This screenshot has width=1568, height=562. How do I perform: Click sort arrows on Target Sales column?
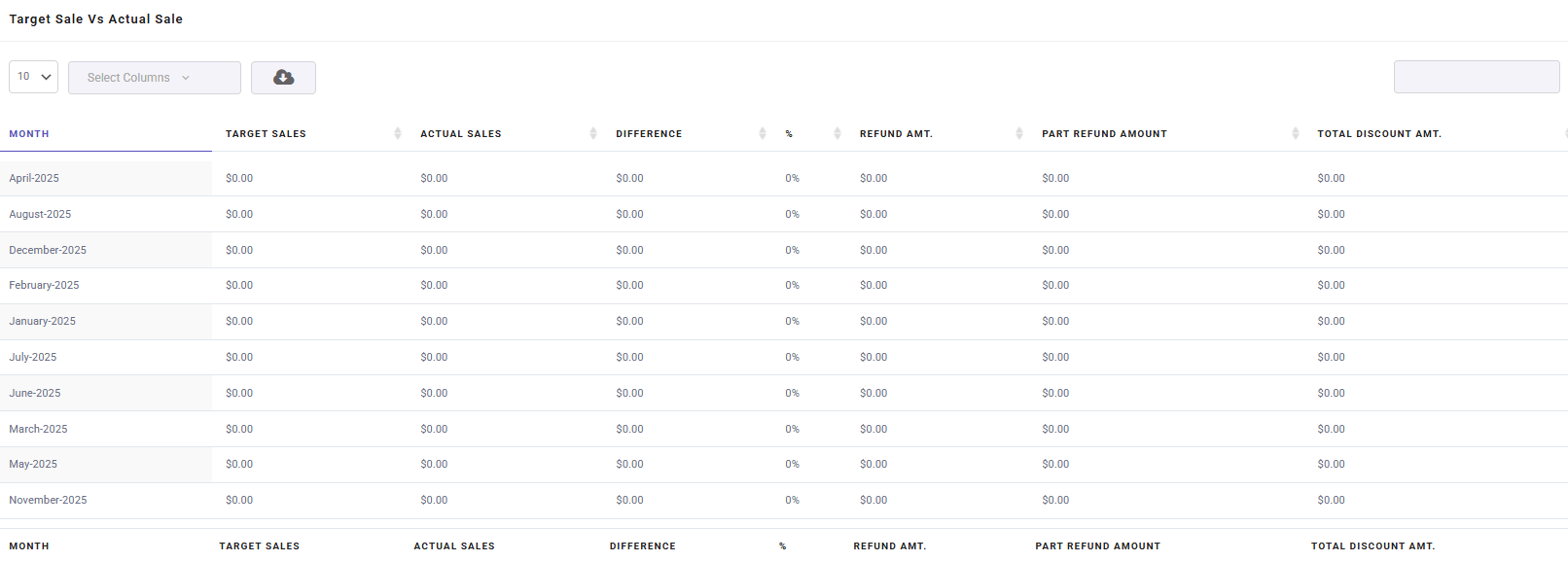click(x=397, y=133)
